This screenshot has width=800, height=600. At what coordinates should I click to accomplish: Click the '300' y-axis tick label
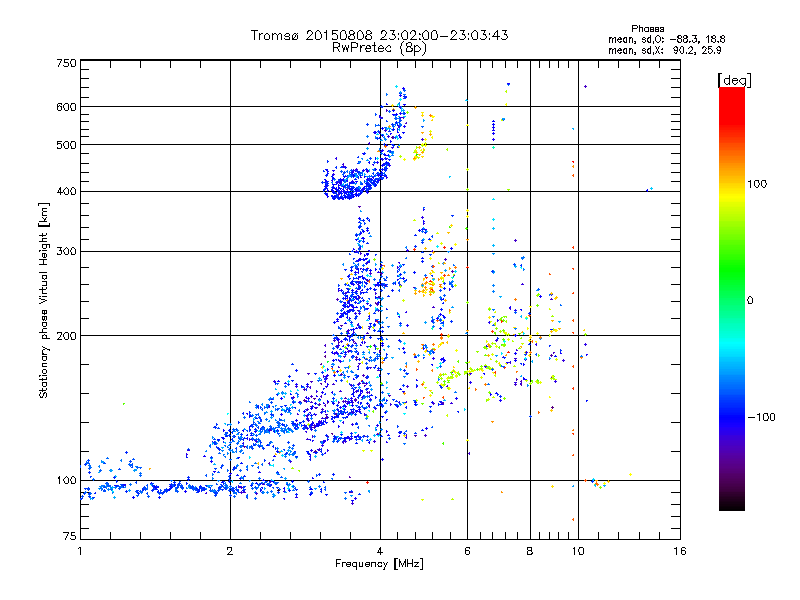click(67, 252)
